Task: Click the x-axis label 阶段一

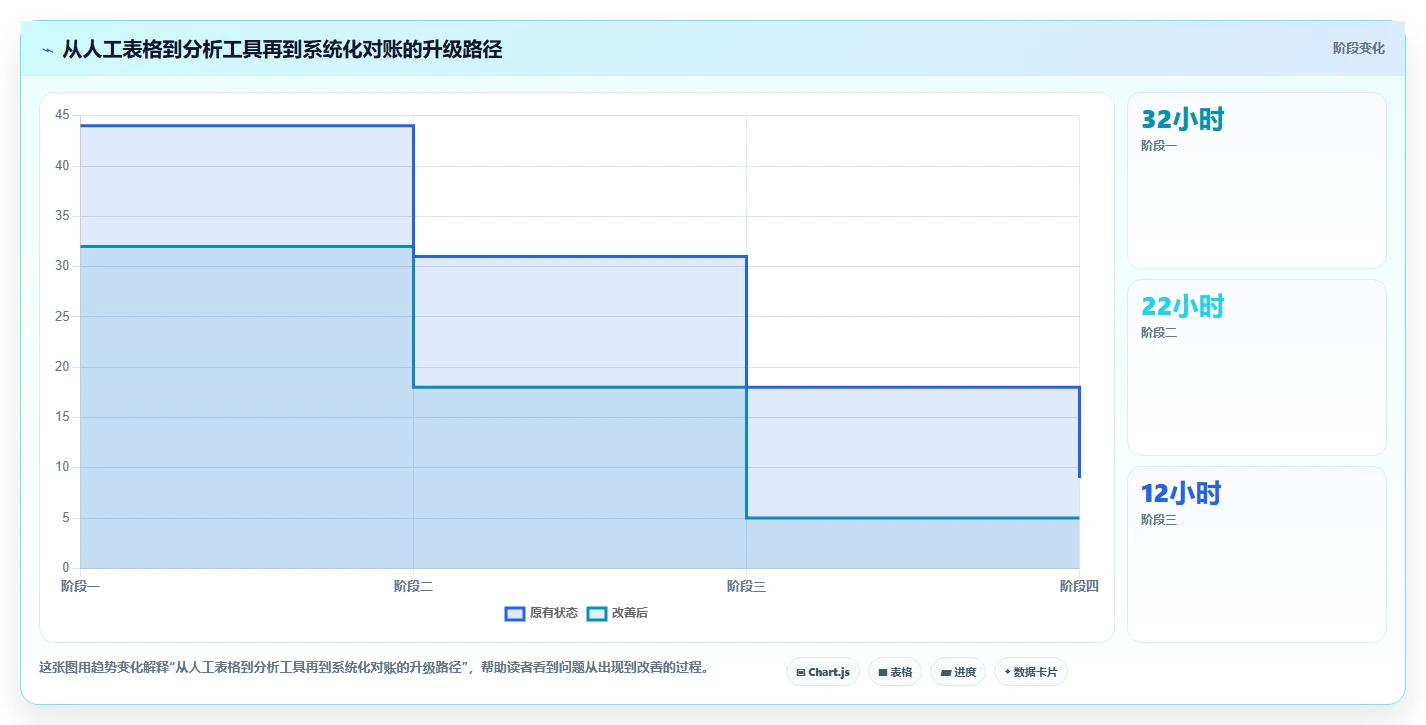Action: pyautogui.click(x=80, y=586)
